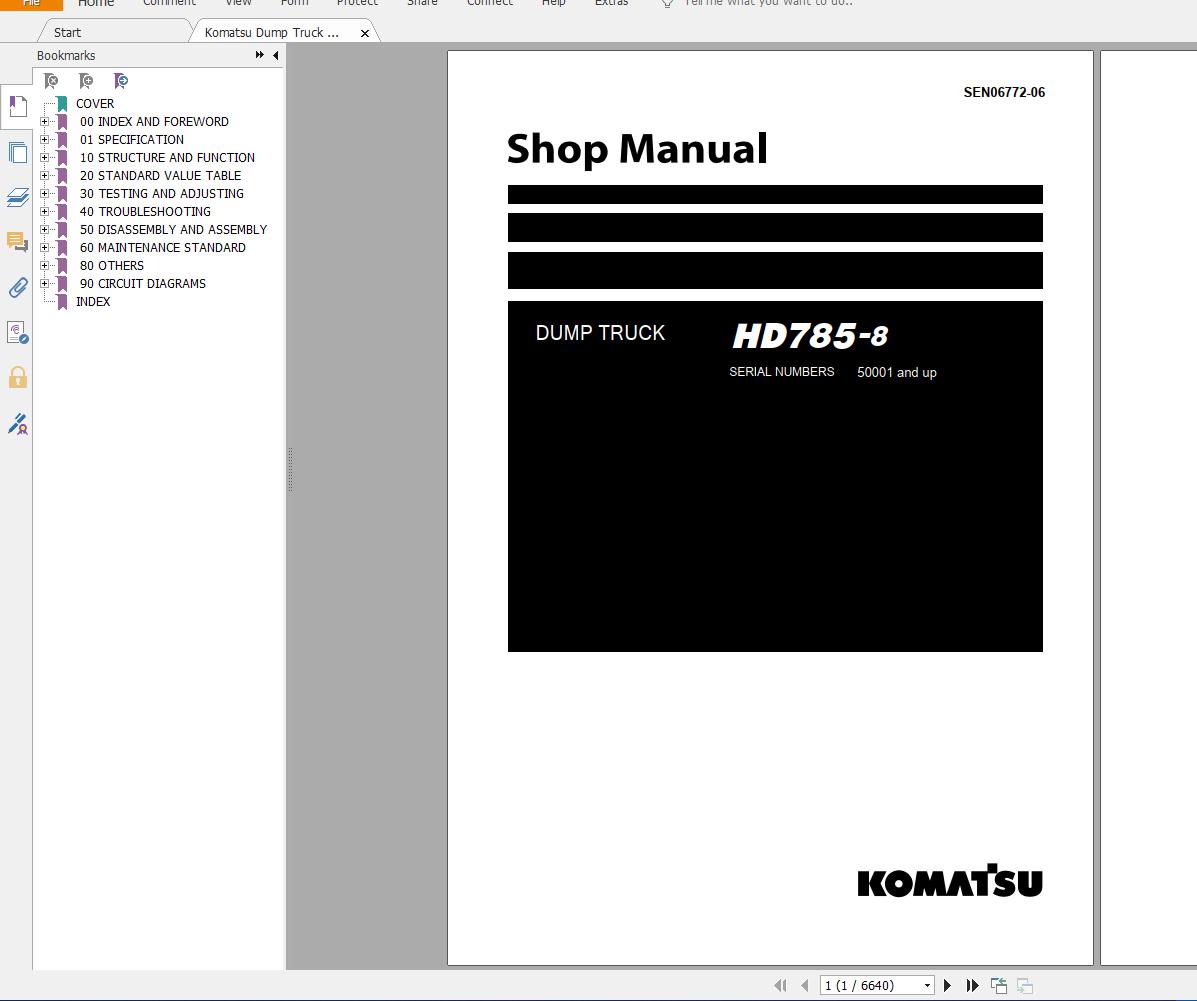Click the Bookmarks panel title
Viewport: 1197px width, 1001px height.
point(66,56)
